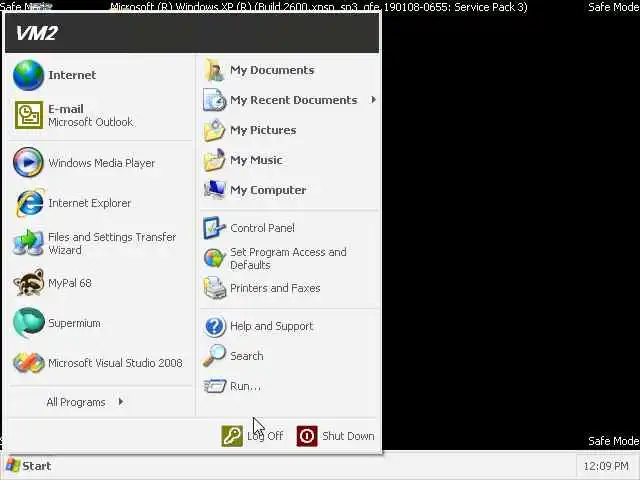The image size is (640, 480).
Task: Select the Microsoft Visual Studio 2008 label
Action: [x=116, y=363]
